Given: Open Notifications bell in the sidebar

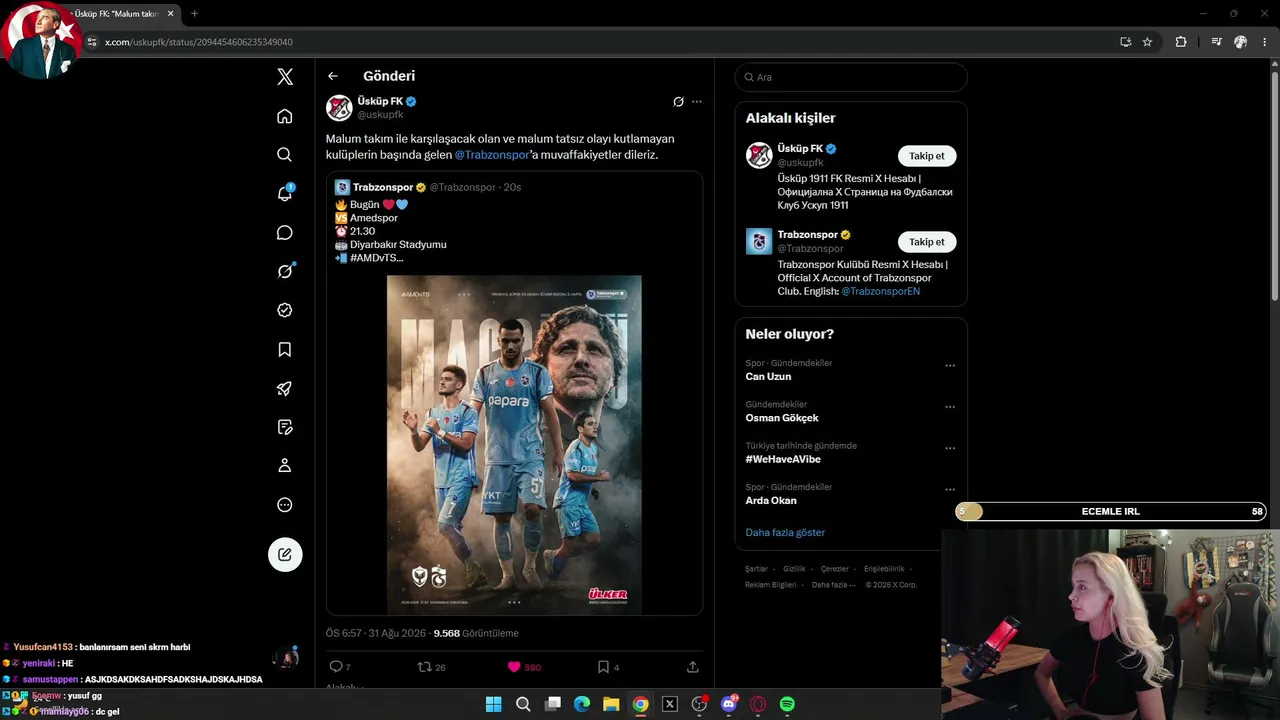Looking at the screenshot, I should point(285,193).
